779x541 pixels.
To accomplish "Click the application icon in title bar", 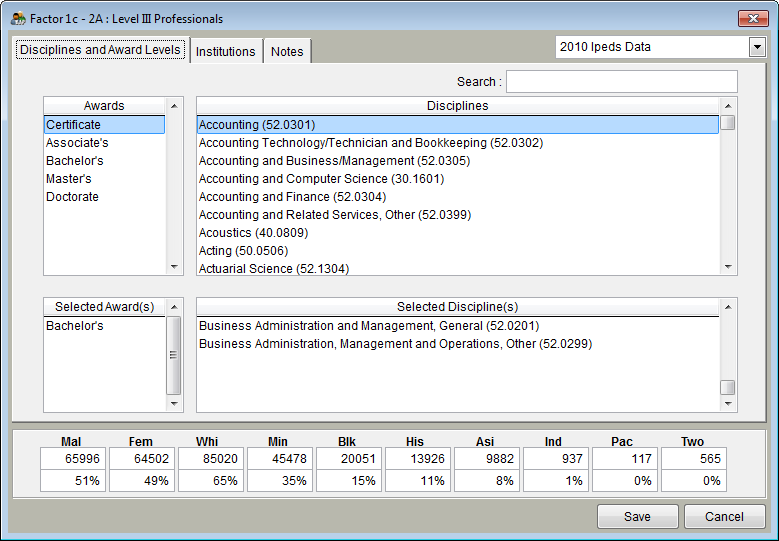I will click(x=18, y=19).
